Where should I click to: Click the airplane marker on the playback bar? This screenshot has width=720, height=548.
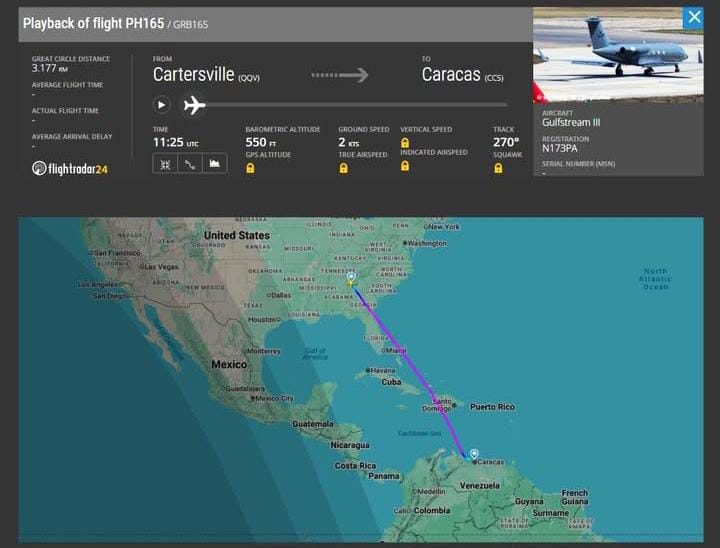pyautogui.click(x=194, y=105)
